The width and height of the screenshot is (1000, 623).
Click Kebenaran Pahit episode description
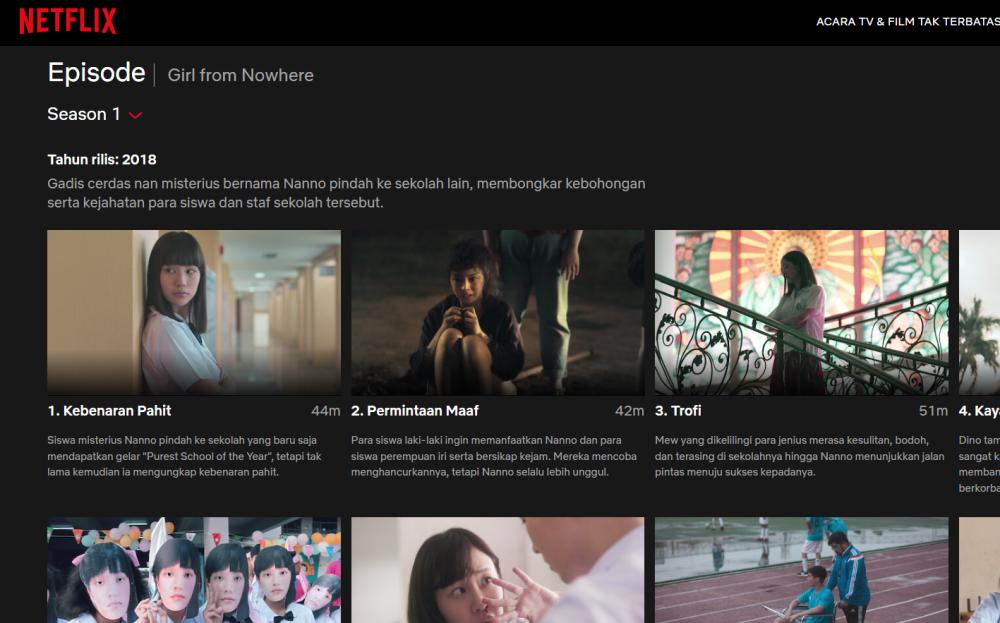[185, 456]
